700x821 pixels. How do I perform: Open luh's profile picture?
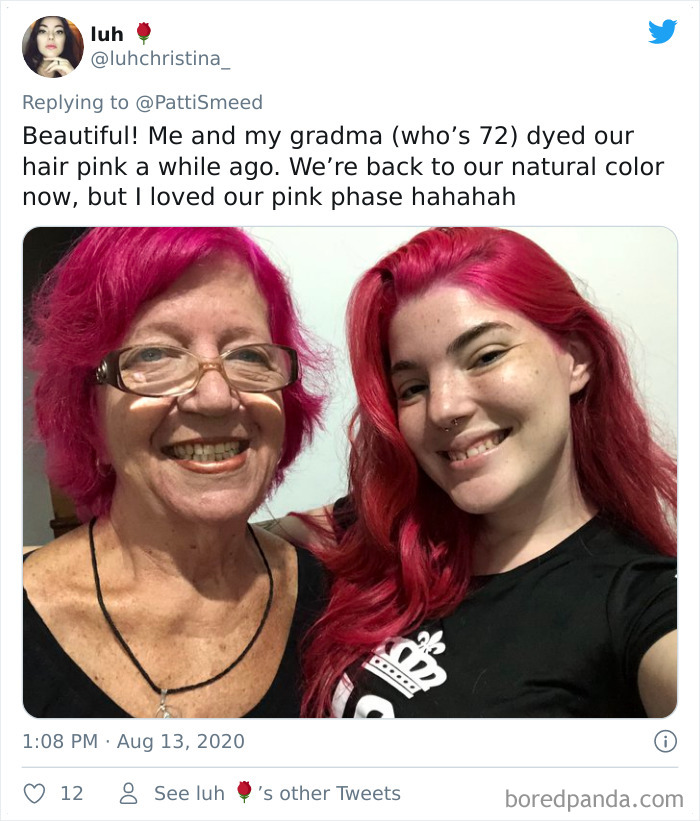[x=53, y=48]
